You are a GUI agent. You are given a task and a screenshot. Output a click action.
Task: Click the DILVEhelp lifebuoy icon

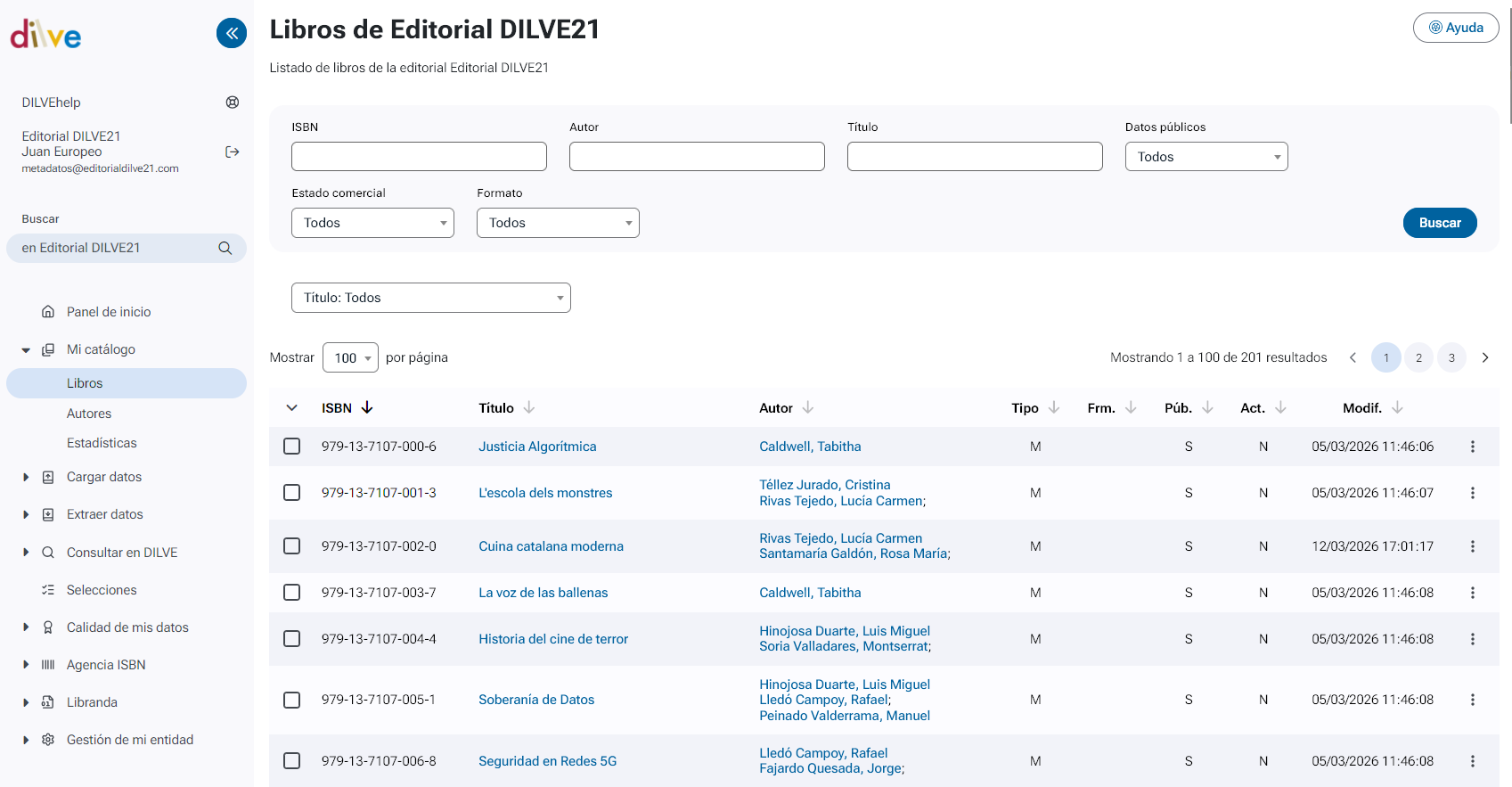click(x=233, y=102)
